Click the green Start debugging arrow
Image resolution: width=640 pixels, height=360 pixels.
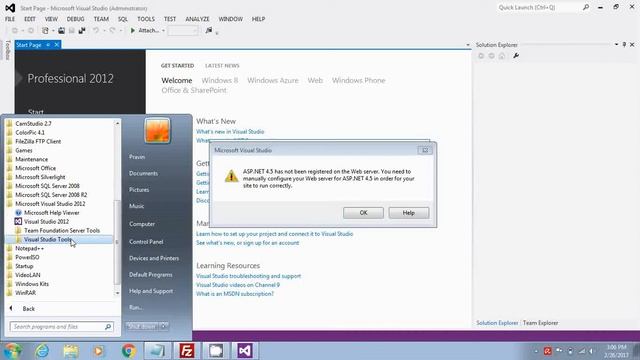133,31
